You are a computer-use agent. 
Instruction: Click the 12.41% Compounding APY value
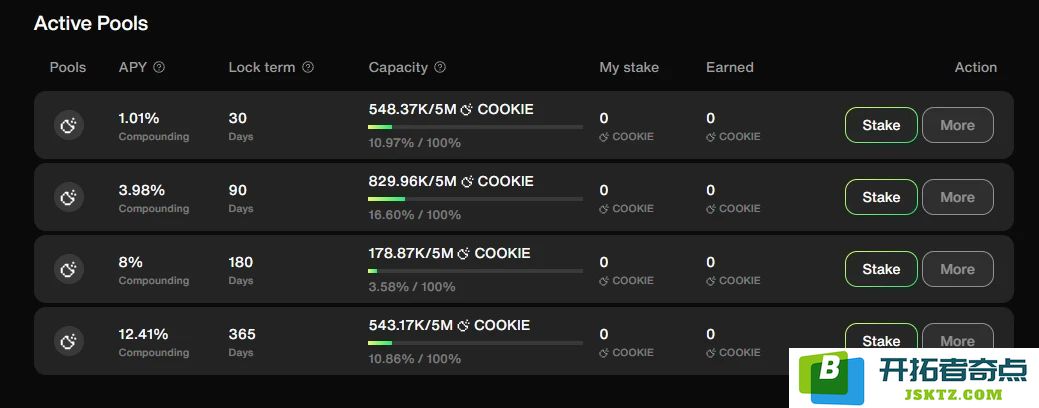[x=154, y=342]
